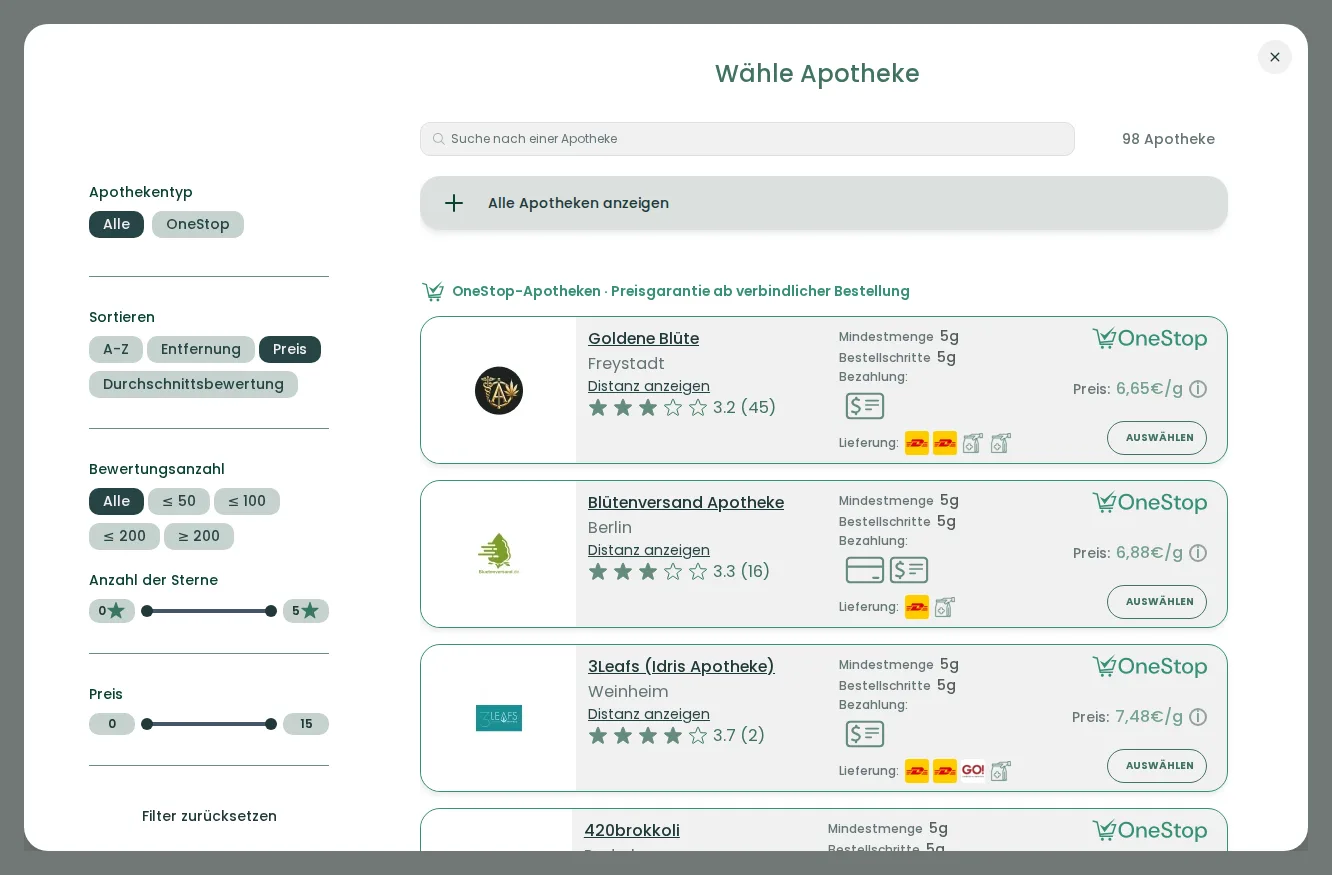Open Goldene Blüte pharmacy link
This screenshot has height=875, width=1332.
point(643,339)
